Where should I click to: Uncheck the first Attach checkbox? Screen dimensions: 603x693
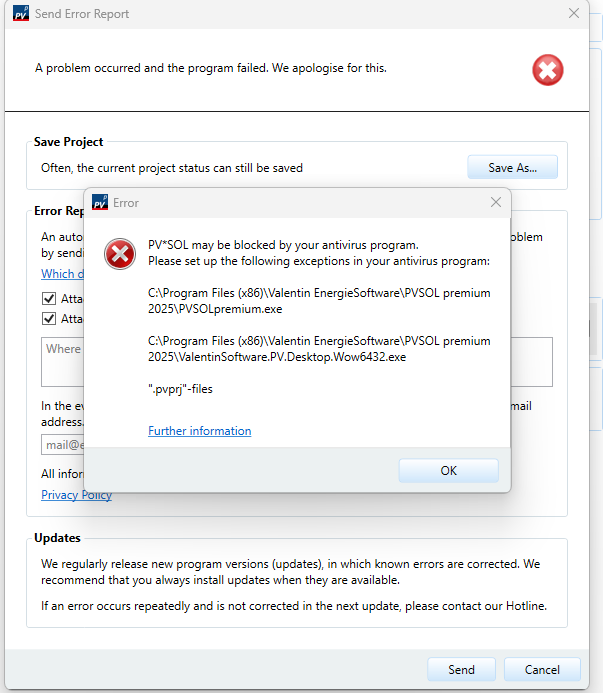point(49,299)
